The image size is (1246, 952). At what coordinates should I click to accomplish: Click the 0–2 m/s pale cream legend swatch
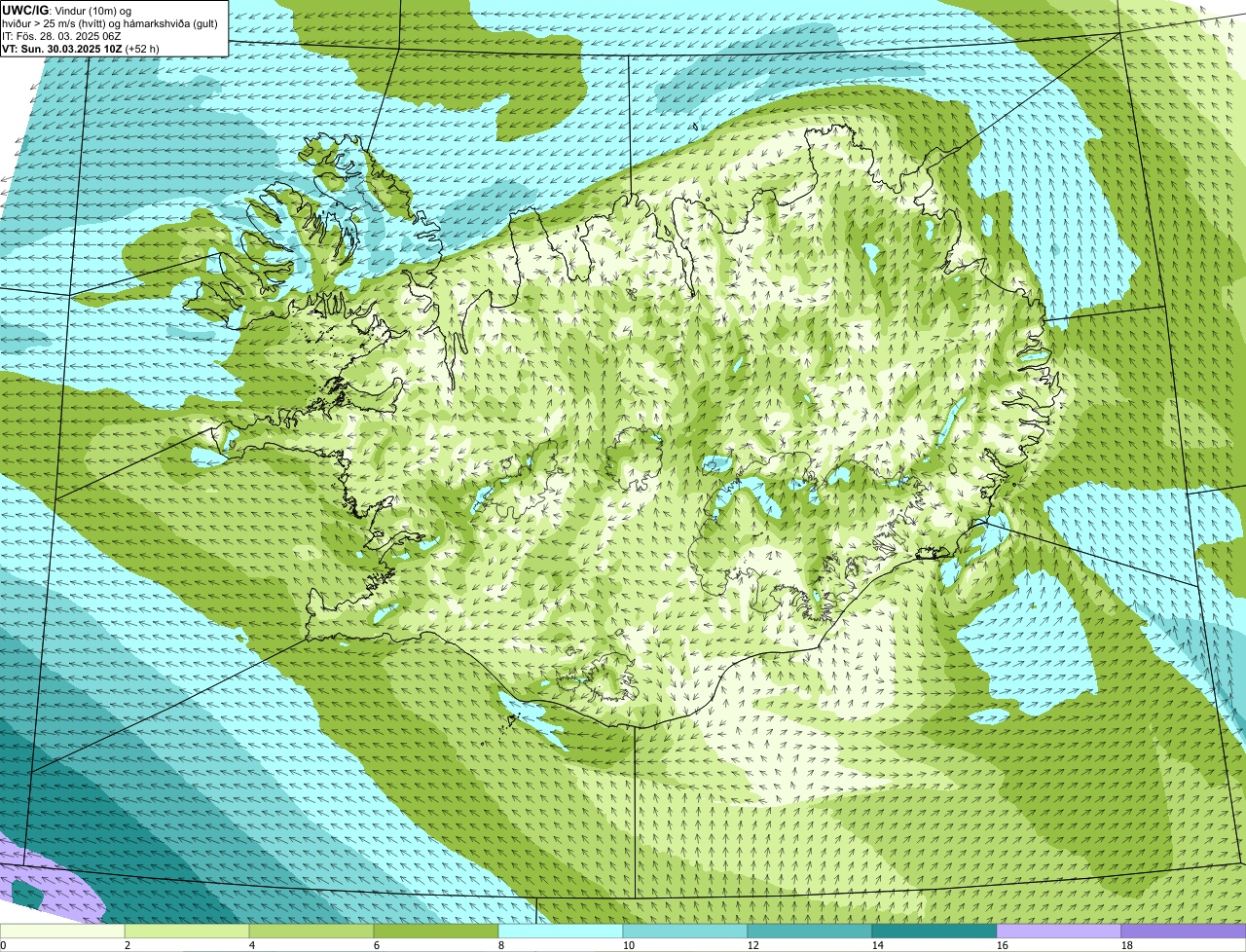coord(62,932)
